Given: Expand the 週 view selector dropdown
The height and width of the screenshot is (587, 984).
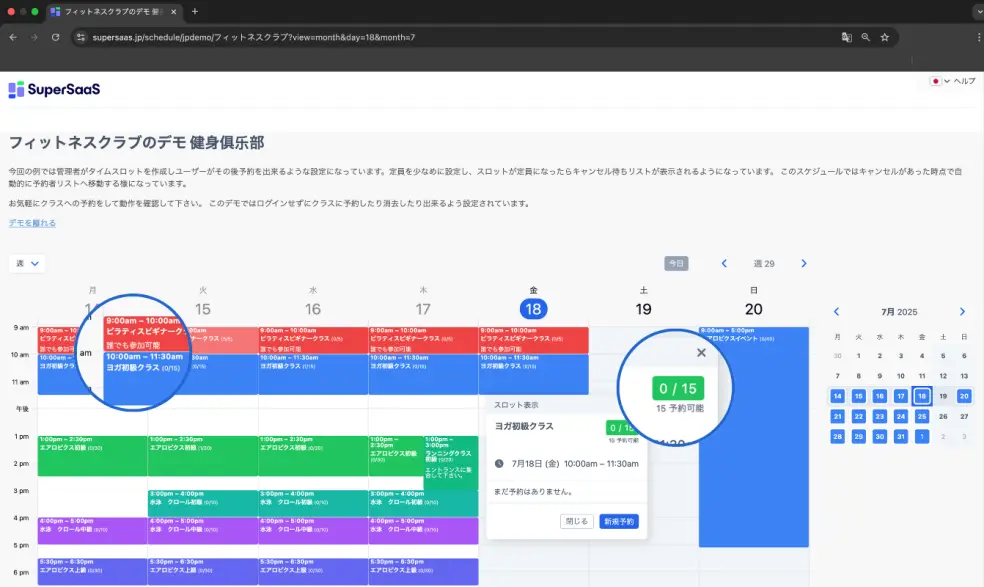Looking at the screenshot, I should [27, 264].
